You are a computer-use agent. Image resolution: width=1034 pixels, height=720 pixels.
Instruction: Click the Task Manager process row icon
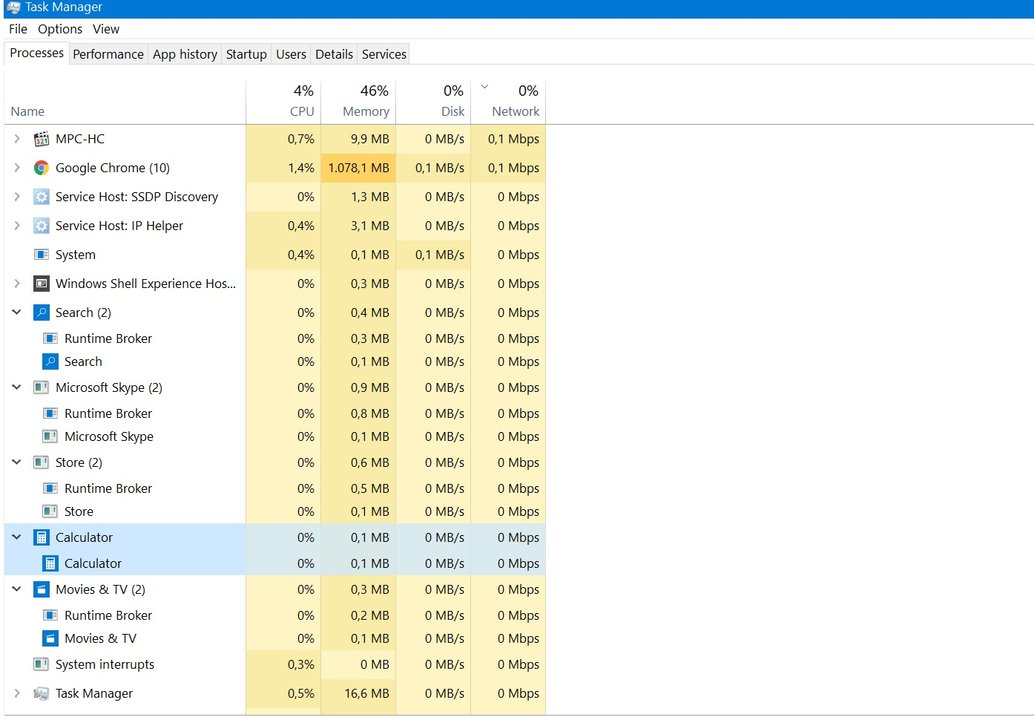coord(41,694)
